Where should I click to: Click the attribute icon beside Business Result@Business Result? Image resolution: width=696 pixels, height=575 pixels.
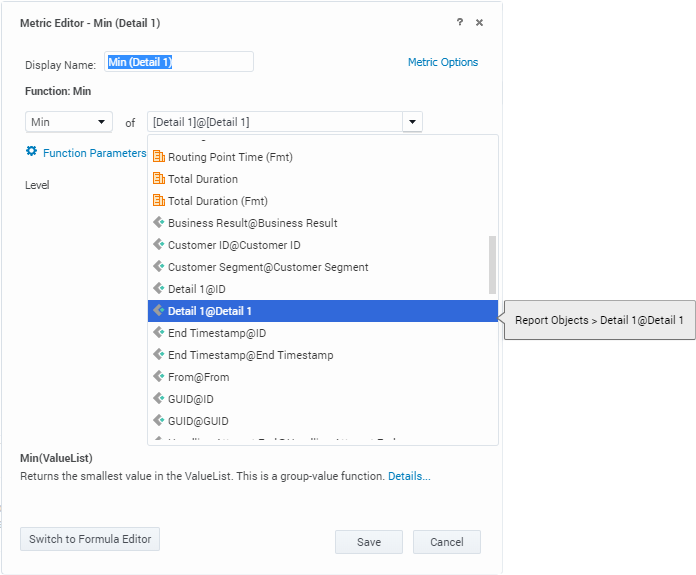pyautogui.click(x=158, y=223)
